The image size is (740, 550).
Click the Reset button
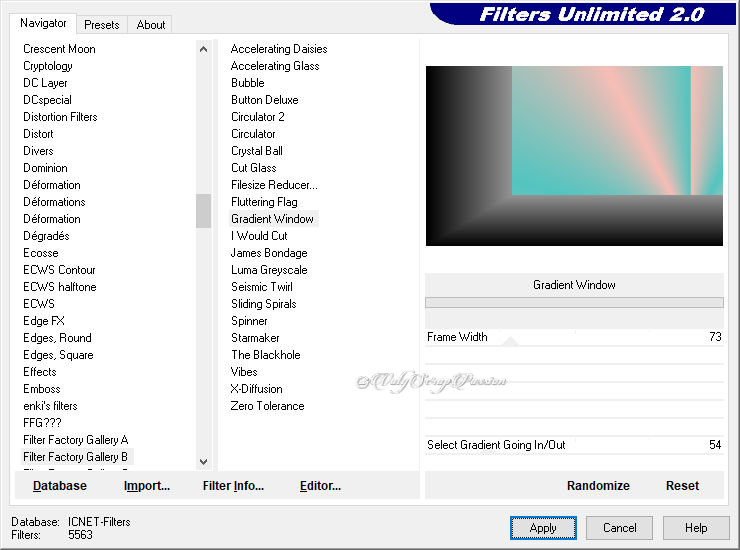[x=682, y=486]
